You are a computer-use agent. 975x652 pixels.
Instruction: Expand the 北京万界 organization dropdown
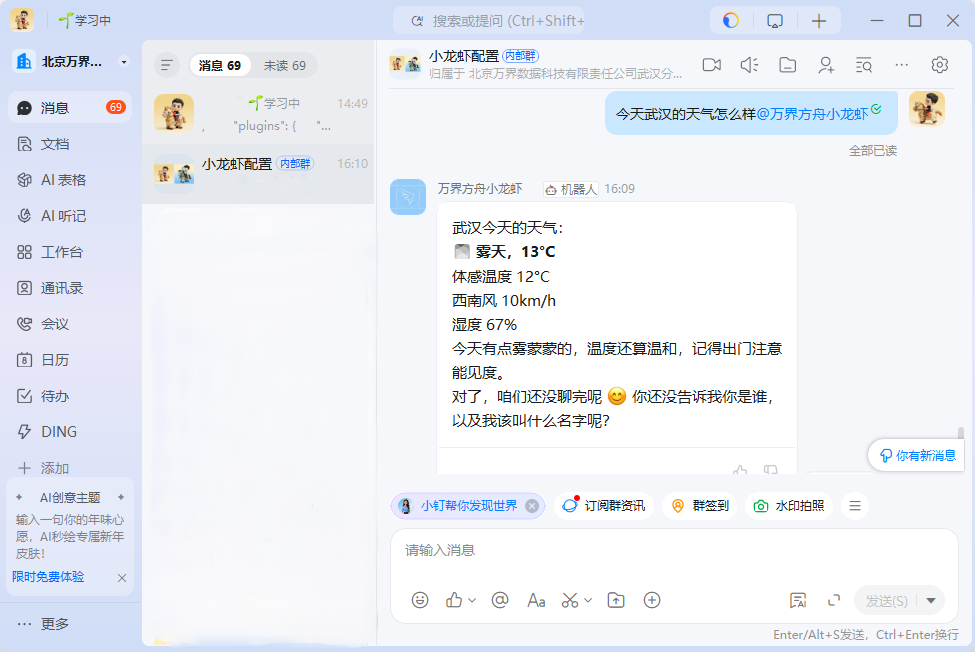click(124, 62)
